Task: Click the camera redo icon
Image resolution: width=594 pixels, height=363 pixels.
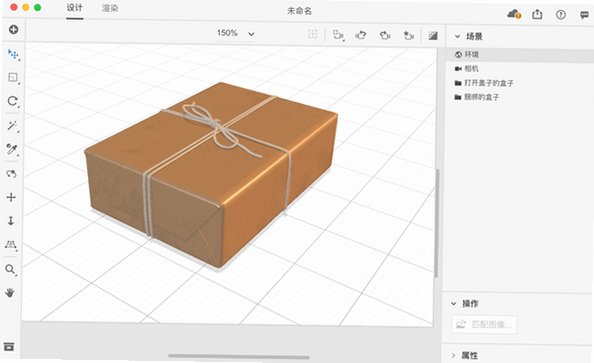Action: coord(385,35)
